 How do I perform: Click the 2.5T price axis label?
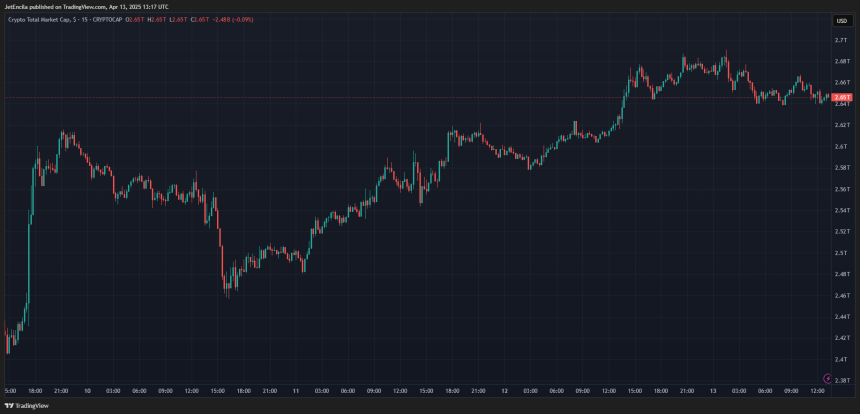(x=841, y=253)
